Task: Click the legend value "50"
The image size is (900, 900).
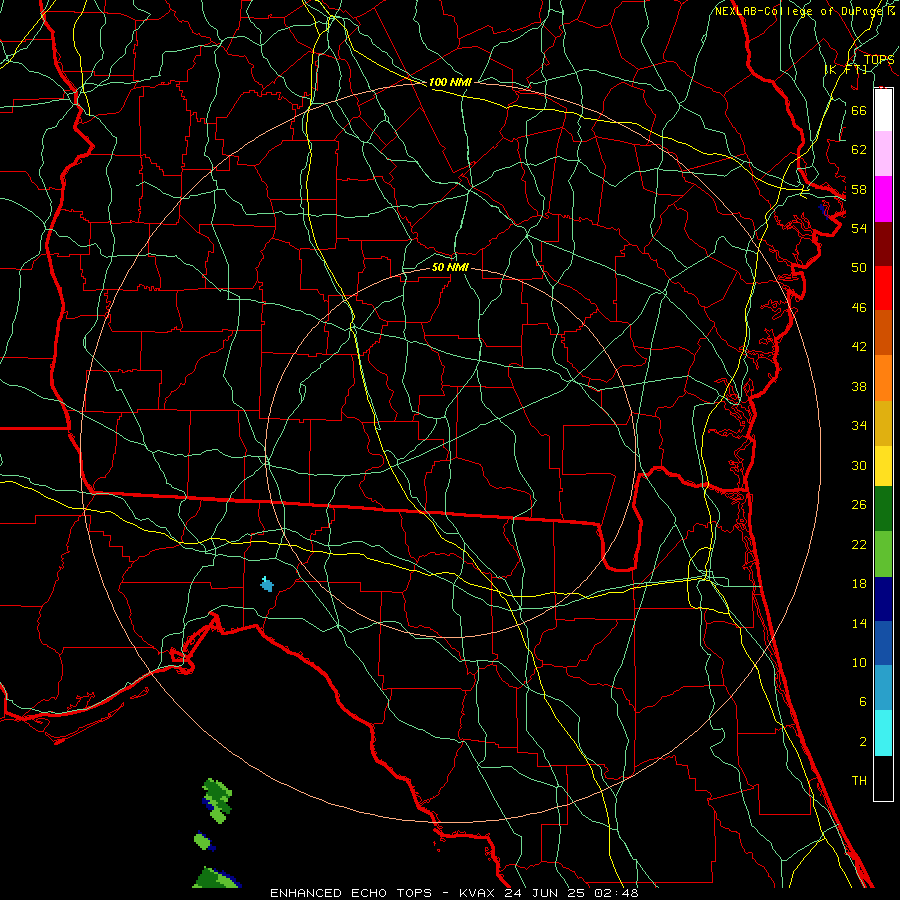Action: click(x=859, y=267)
